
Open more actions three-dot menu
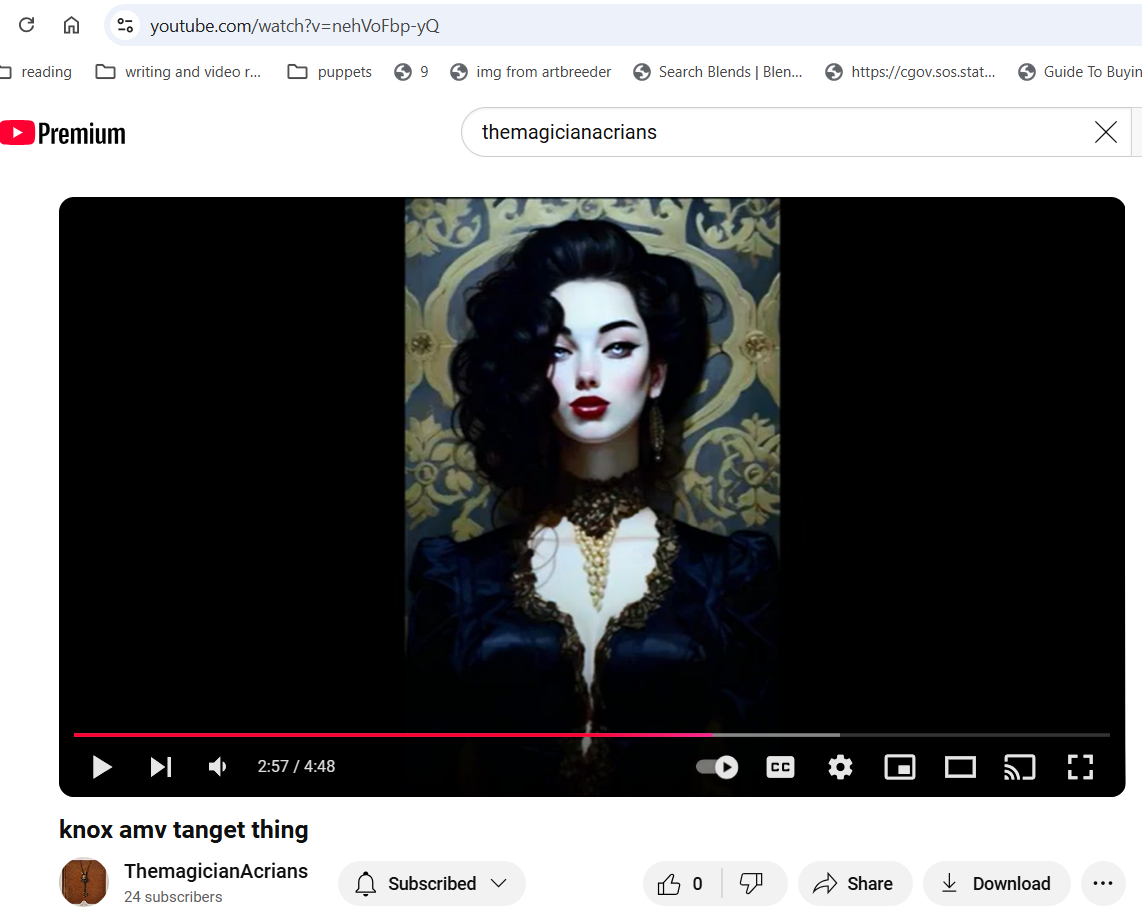(1103, 884)
